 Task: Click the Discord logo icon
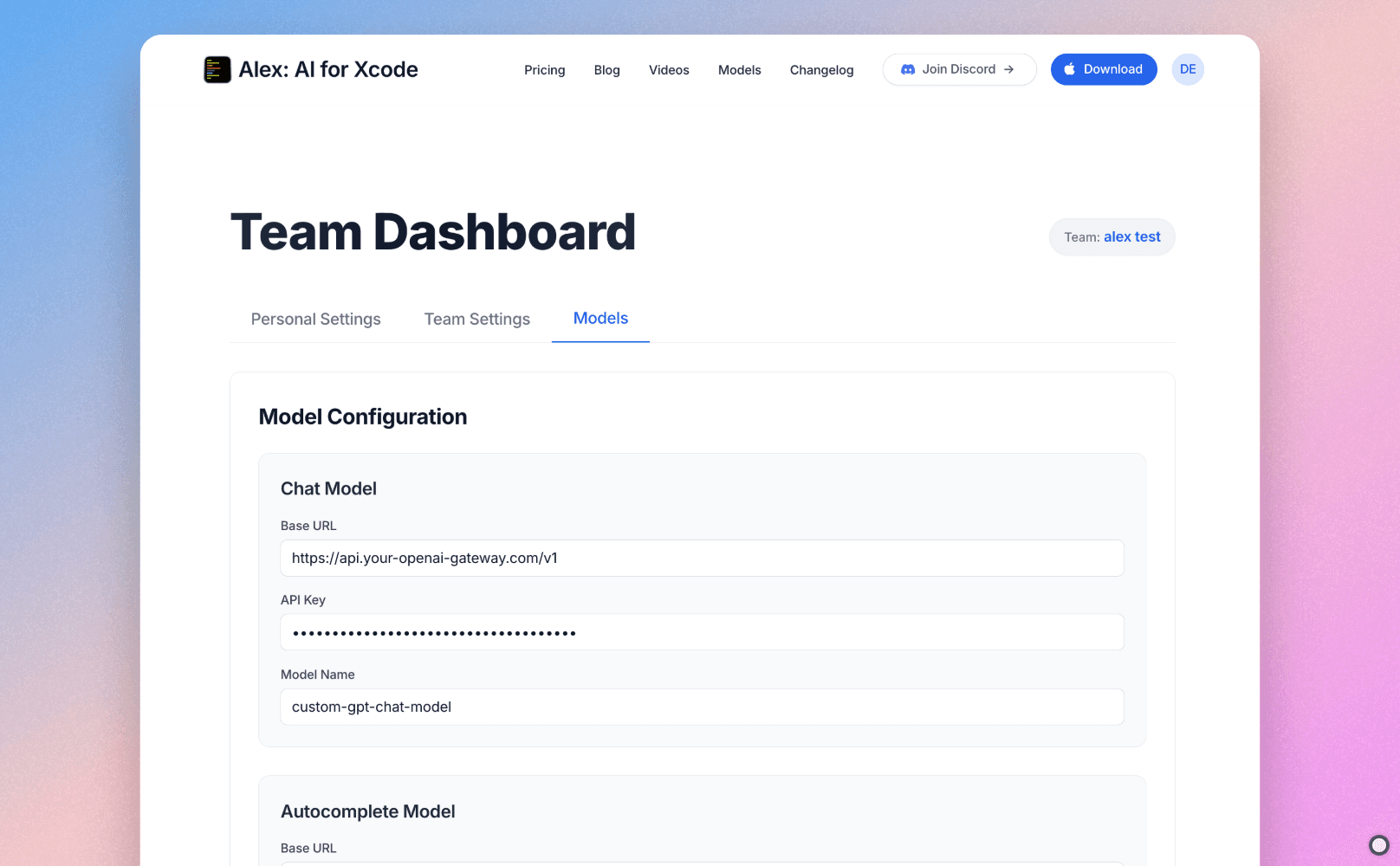[908, 69]
